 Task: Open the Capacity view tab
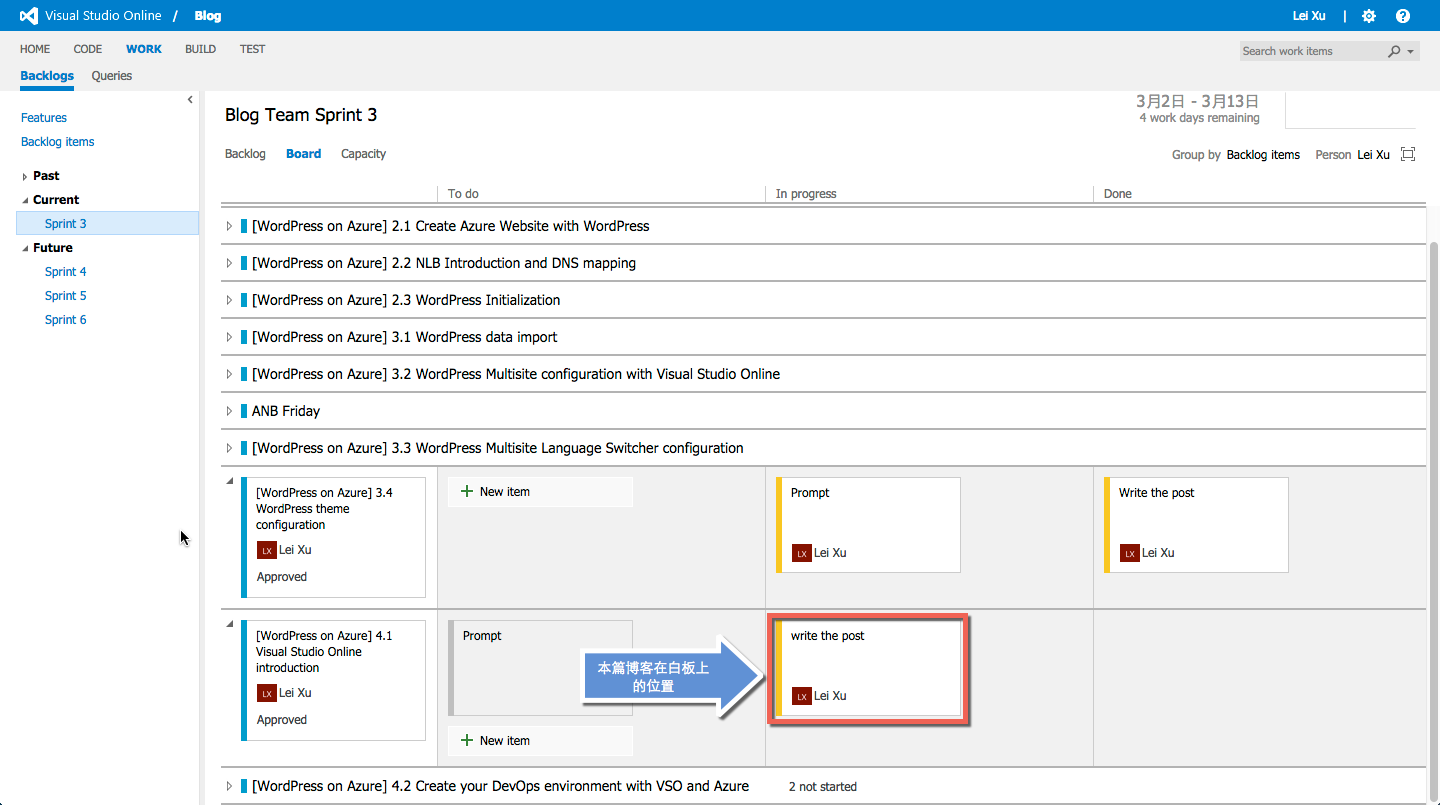pos(363,154)
